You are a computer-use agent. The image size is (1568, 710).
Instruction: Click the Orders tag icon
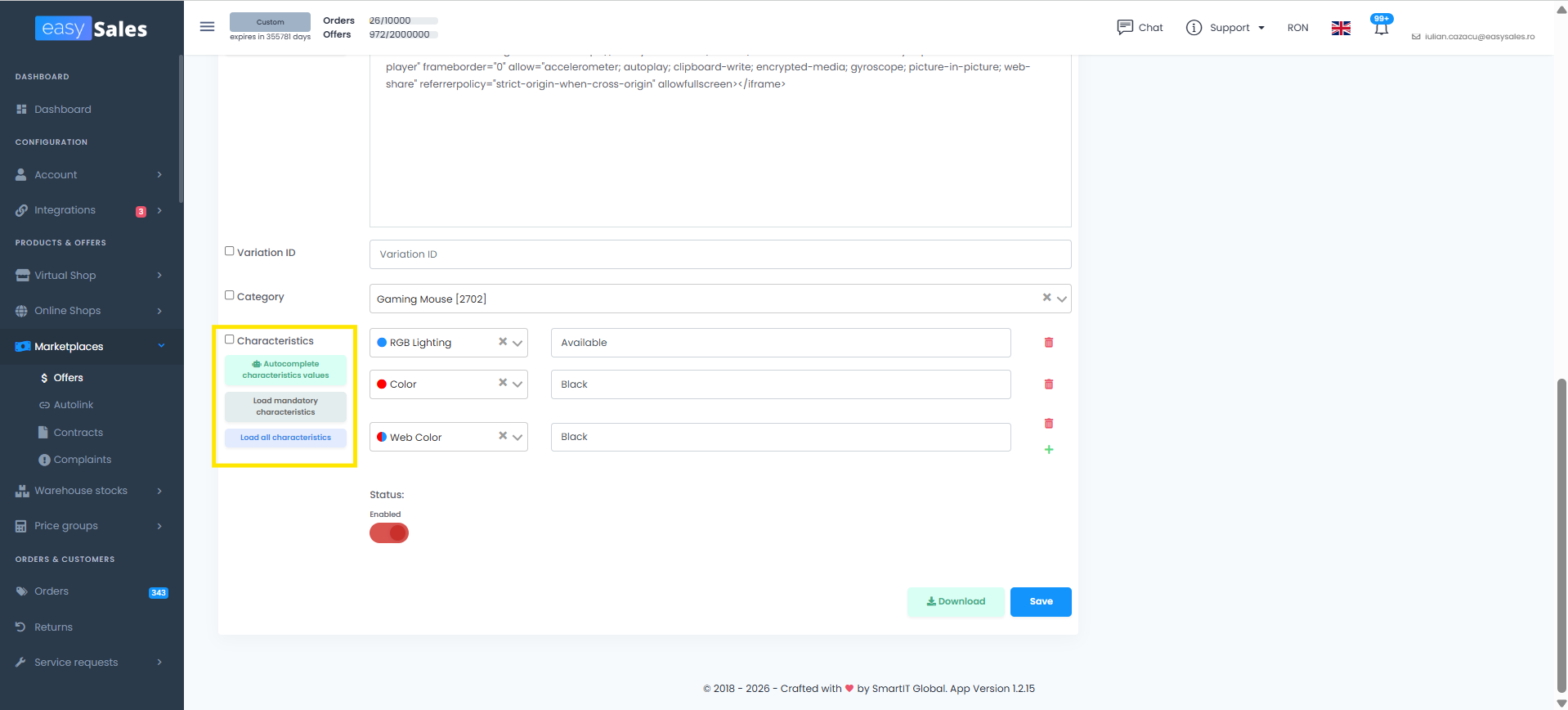click(x=22, y=591)
